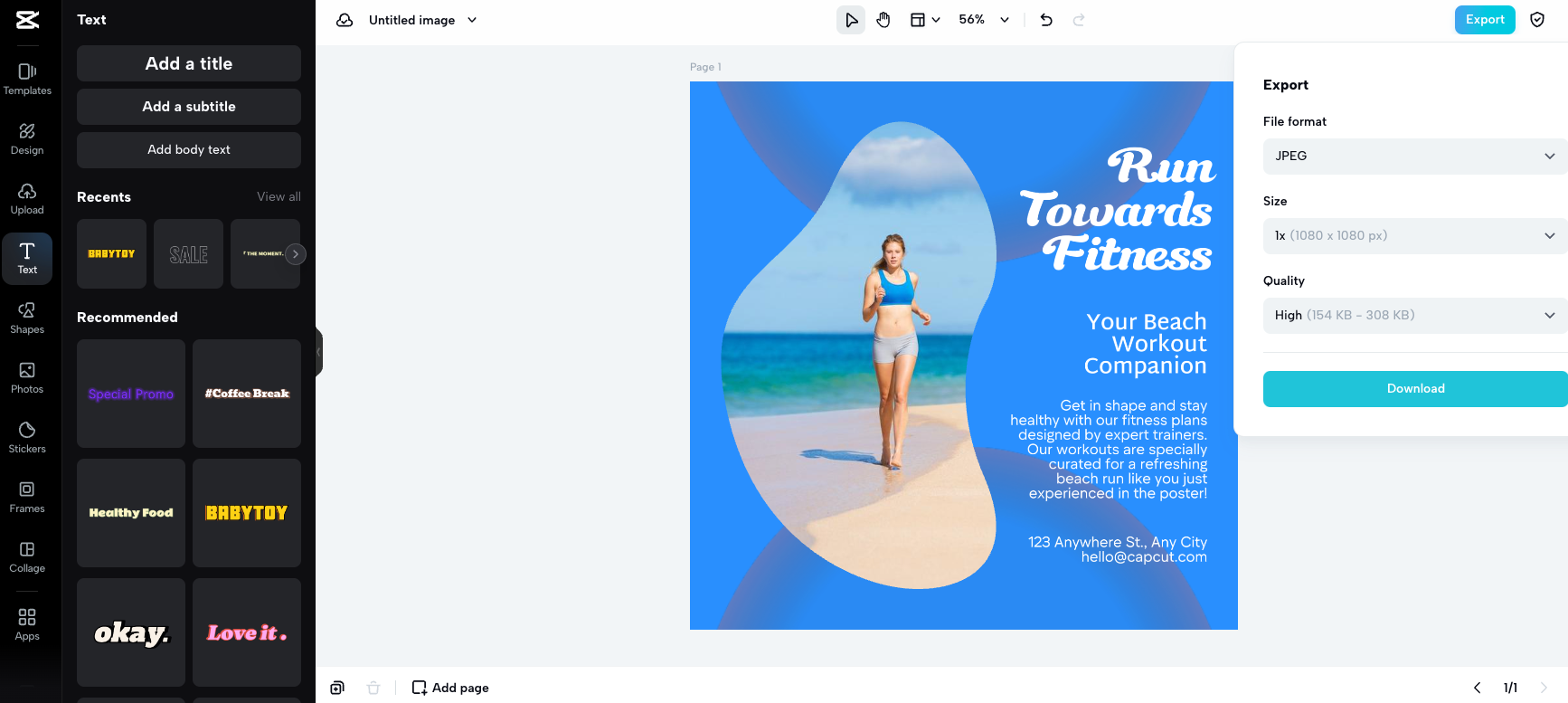Screen dimensions: 1568x703
Task: Open the Templates panel
Action: (27, 79)
